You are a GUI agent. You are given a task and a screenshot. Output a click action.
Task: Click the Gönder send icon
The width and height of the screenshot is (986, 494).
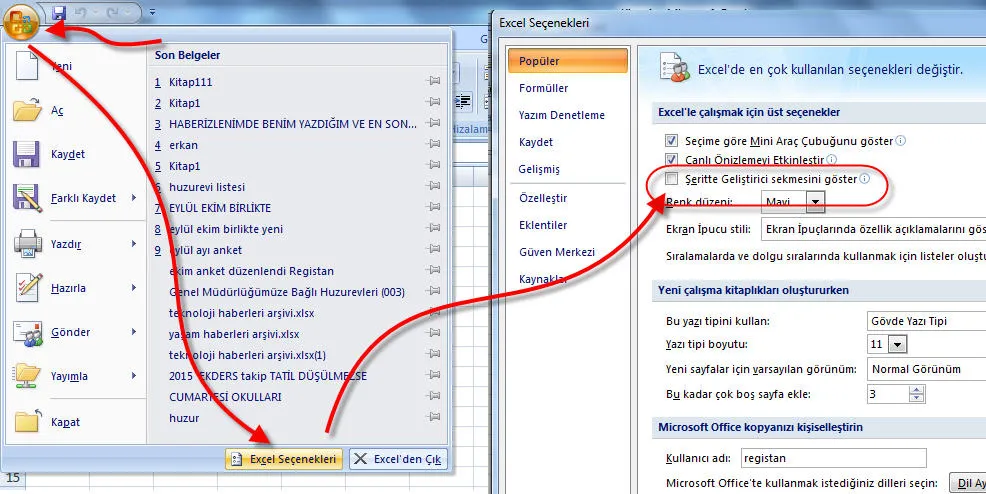[x=27, y=332]
